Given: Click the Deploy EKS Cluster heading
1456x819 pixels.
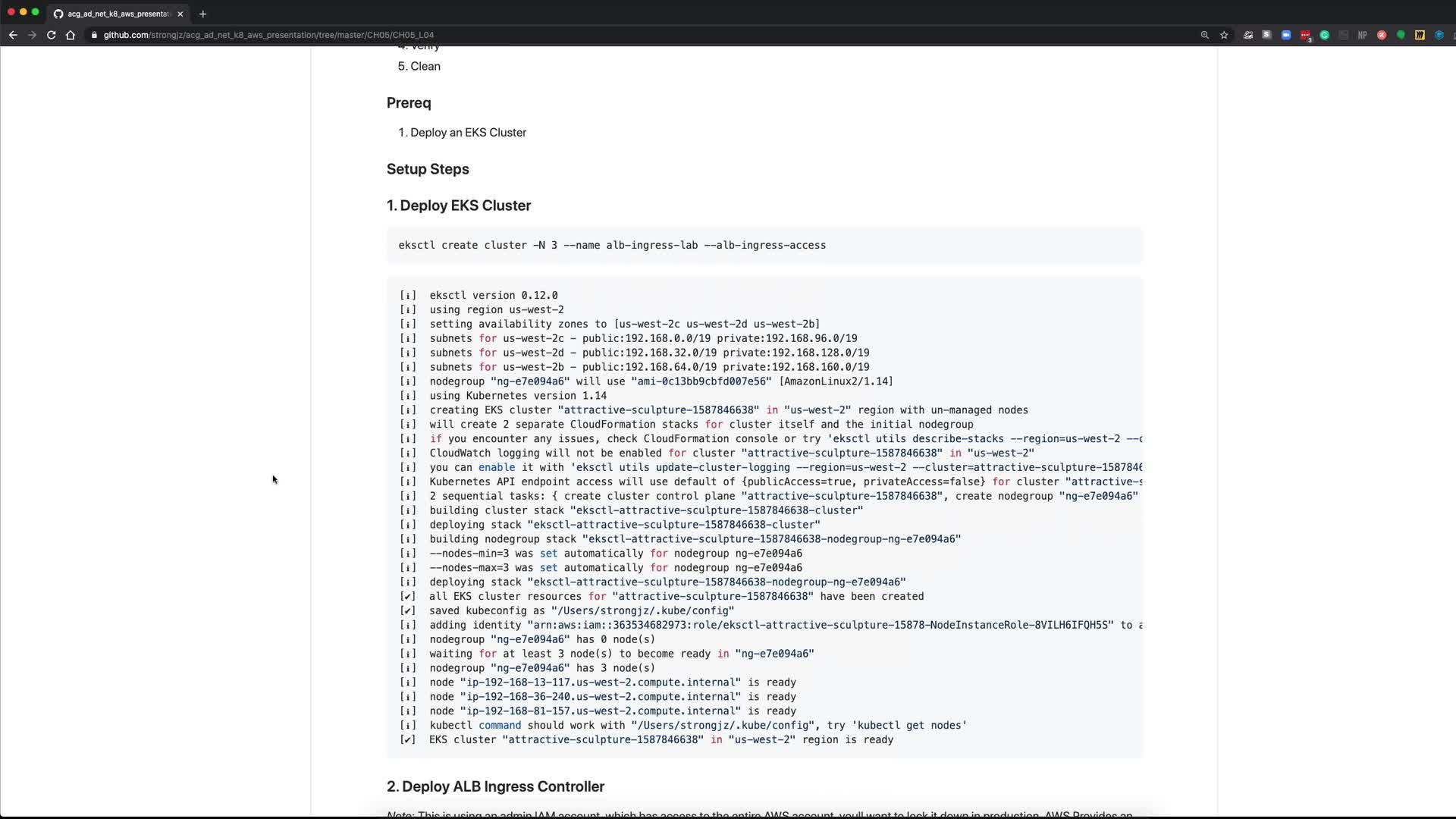Looking at the screenshot, I should 458,206.
